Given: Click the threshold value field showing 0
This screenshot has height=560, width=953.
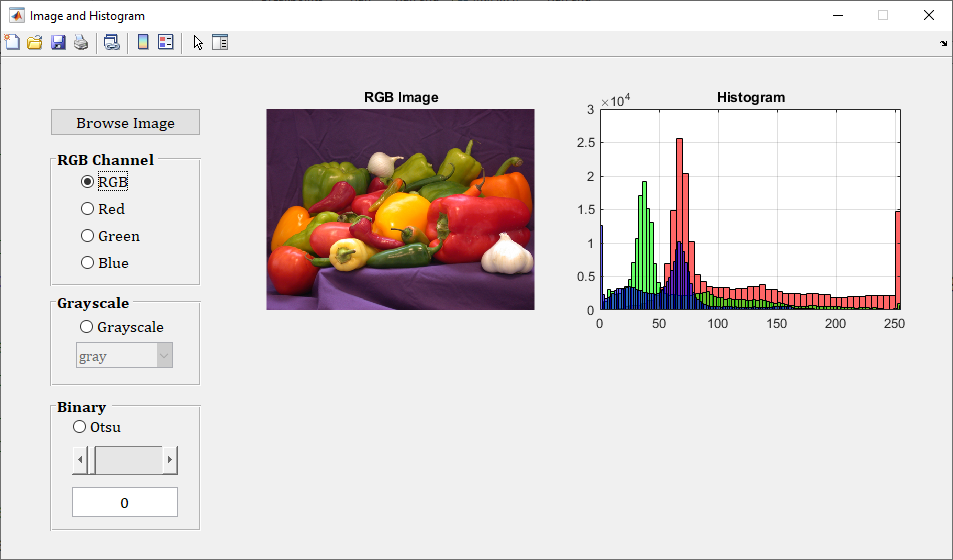Looking at the screenshot, I should (125, 502).
